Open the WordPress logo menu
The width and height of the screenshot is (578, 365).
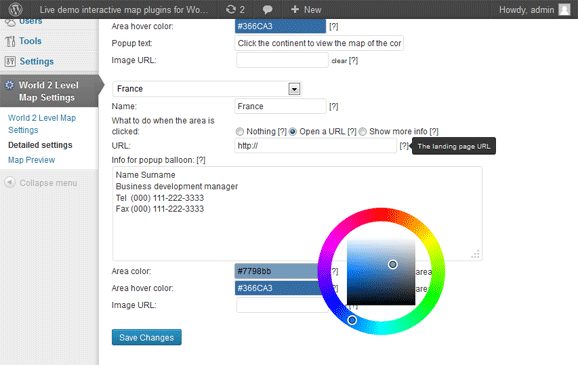(15, 9)
